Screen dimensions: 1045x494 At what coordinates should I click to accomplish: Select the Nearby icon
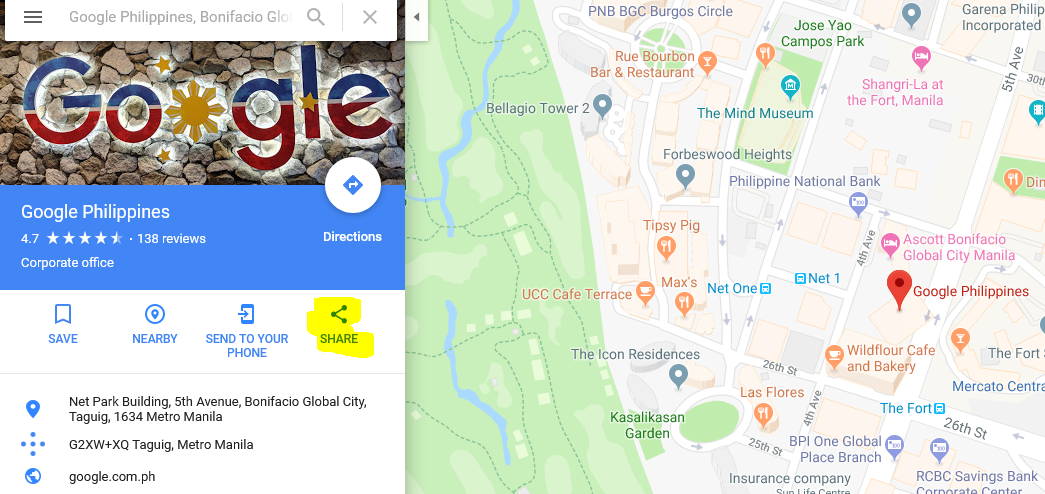point(155,314)
